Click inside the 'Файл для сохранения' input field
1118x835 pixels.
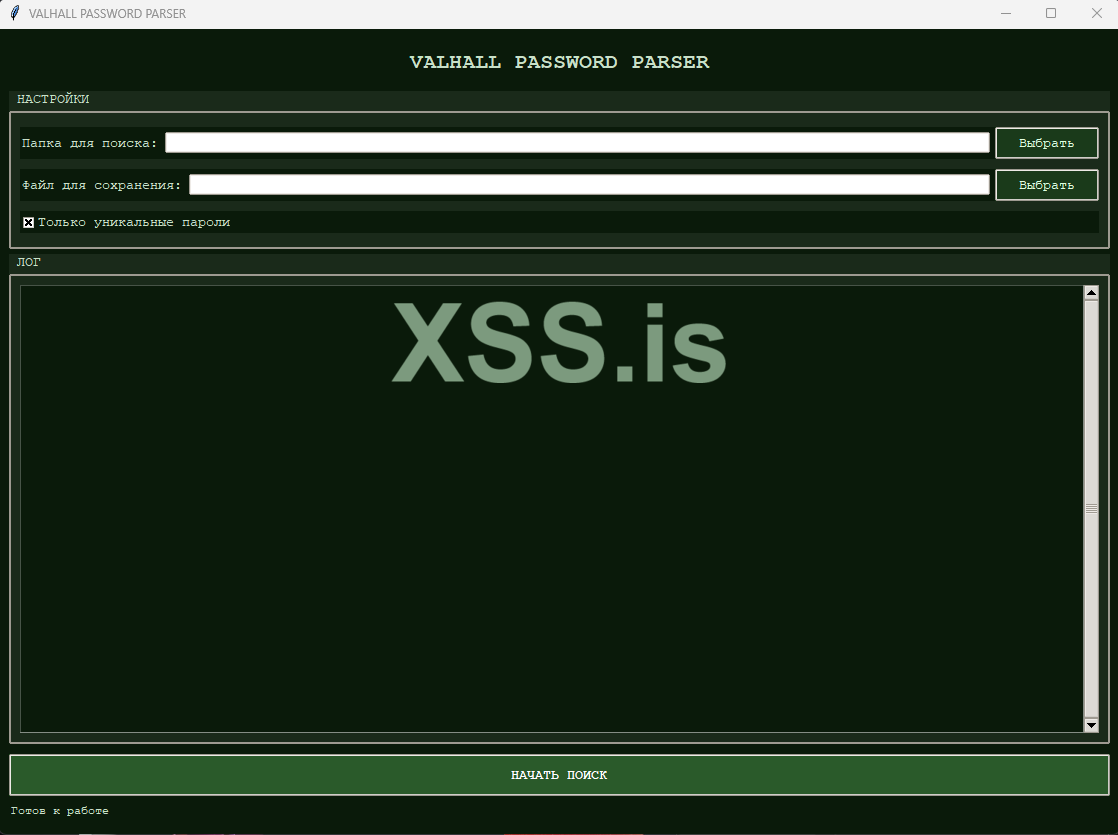tap(588, 184)
